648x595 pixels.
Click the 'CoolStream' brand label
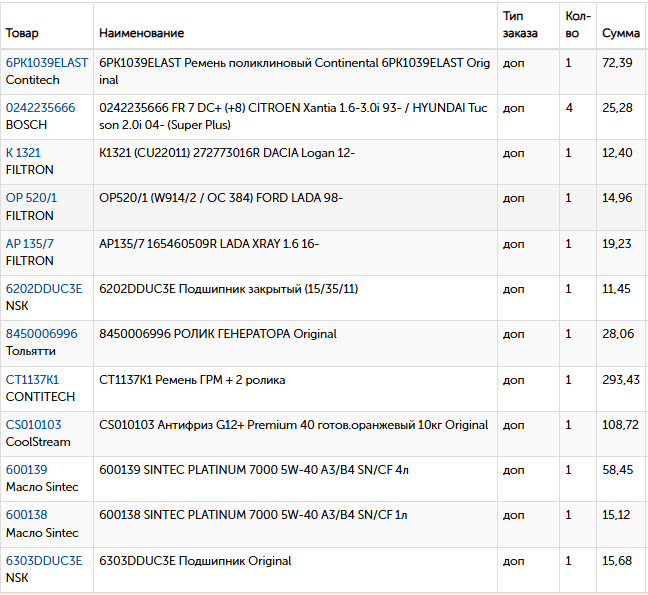click(x=38, y=442)
